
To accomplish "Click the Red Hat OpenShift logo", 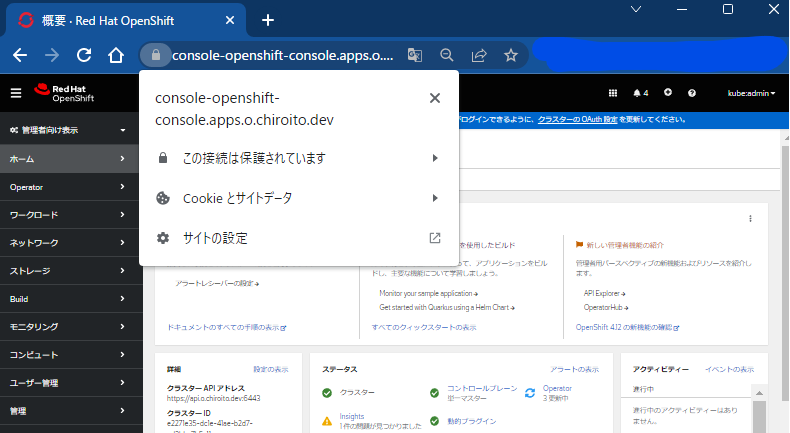I will [x=64, y=93].
